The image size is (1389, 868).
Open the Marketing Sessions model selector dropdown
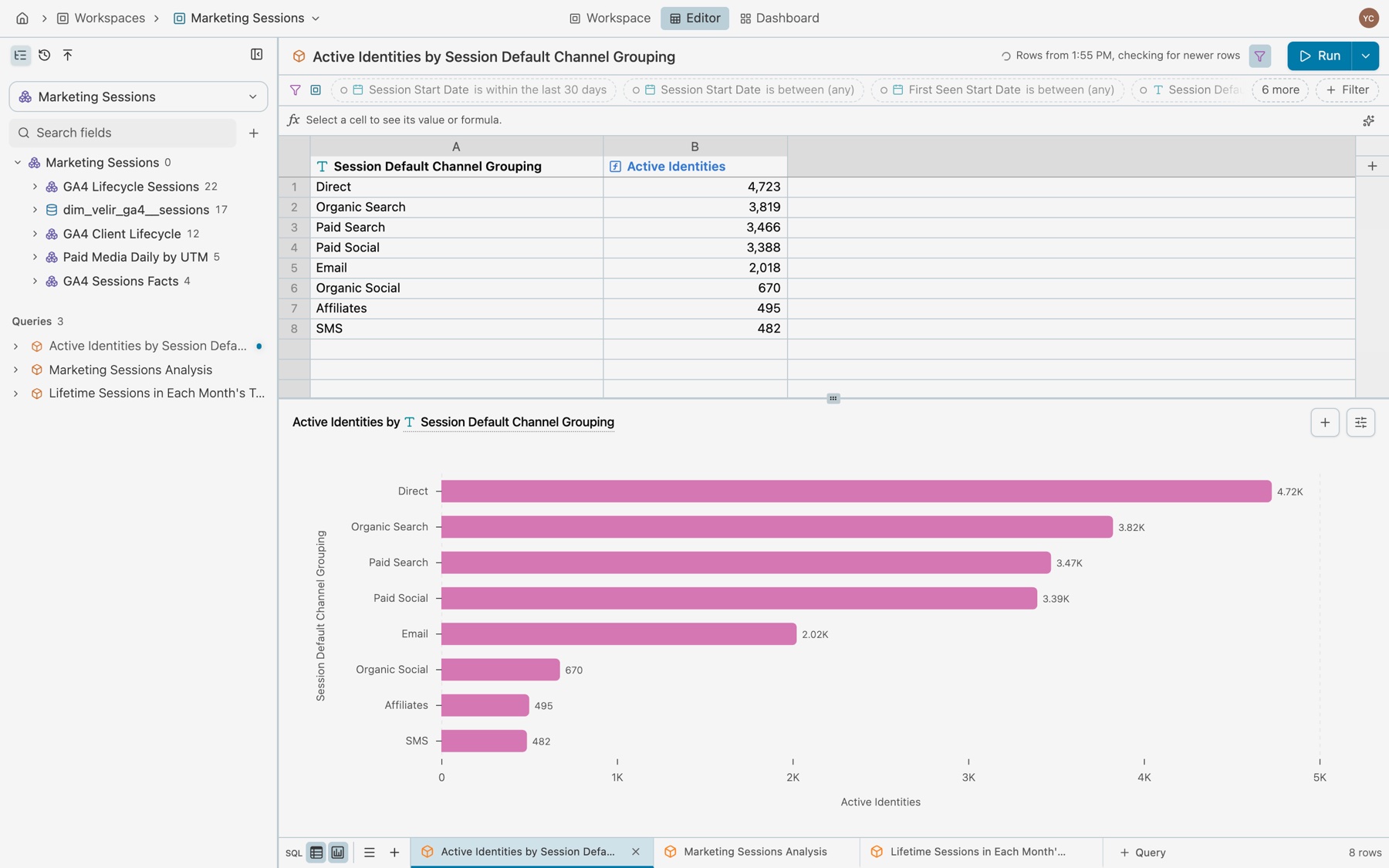(x=139, y=97)
